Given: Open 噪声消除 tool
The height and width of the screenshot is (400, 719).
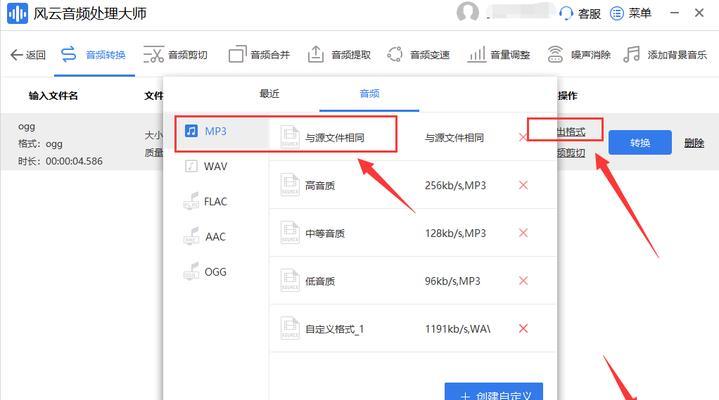Looking at the screenshot, I should click(x=579, y=55).
